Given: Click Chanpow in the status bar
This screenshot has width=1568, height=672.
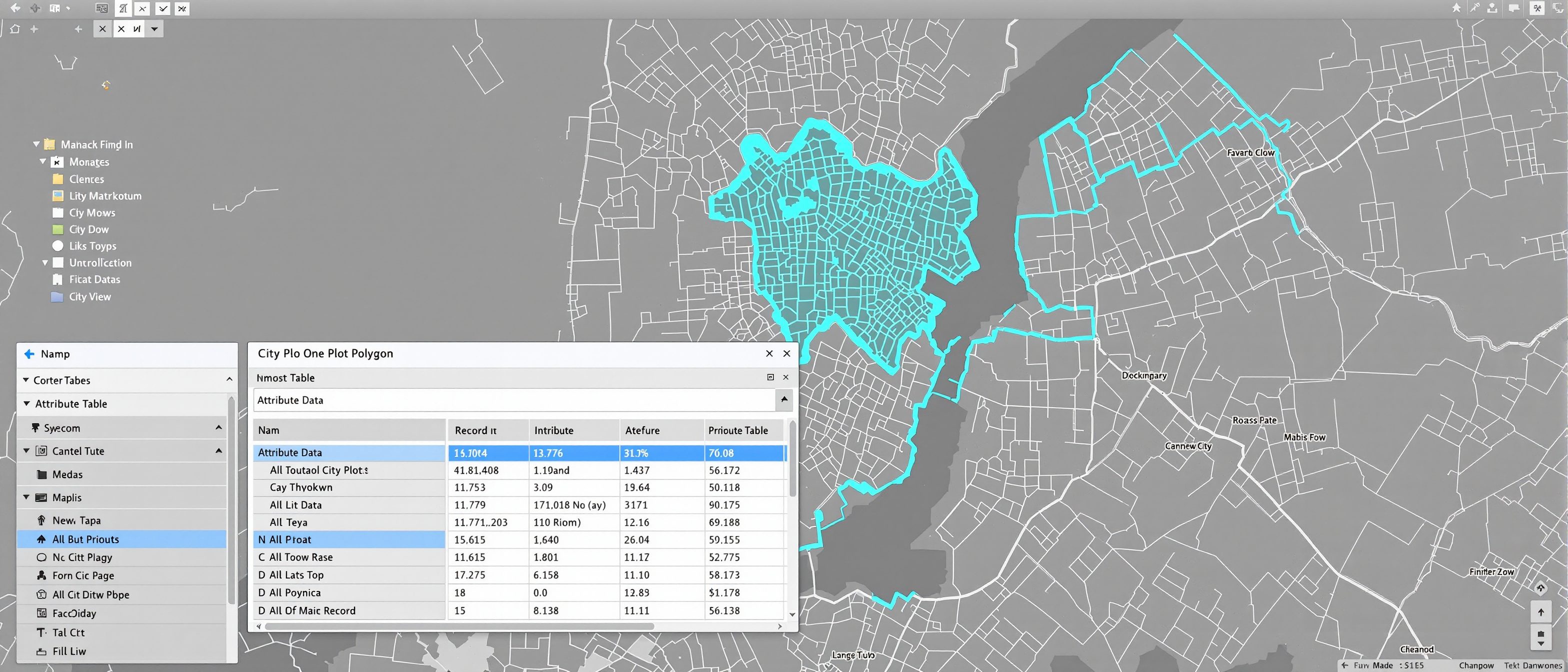Looking at the screenshot, I should 1476,665.
